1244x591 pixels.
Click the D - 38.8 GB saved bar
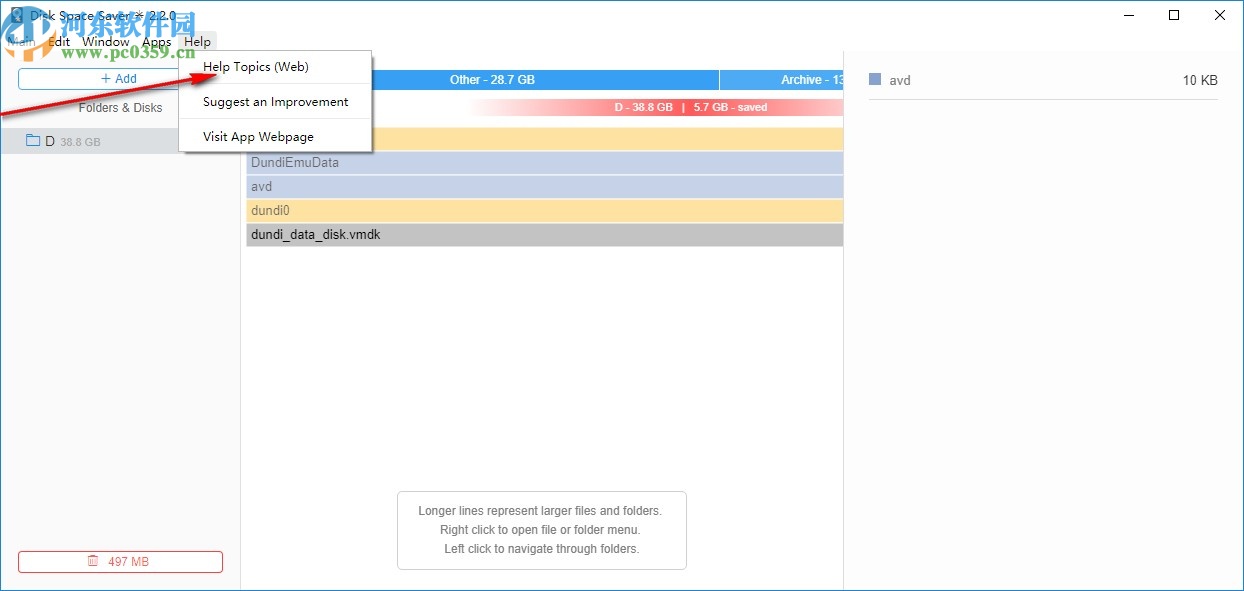click(x=655, y=107)
